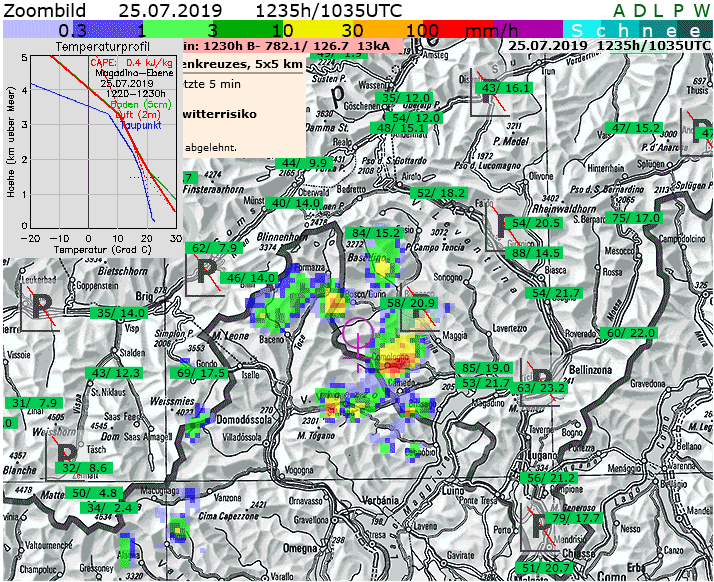Screen dimensions: 714x582
Task: Select station label '85/ 19.0'
Action: tap(484, 368)
